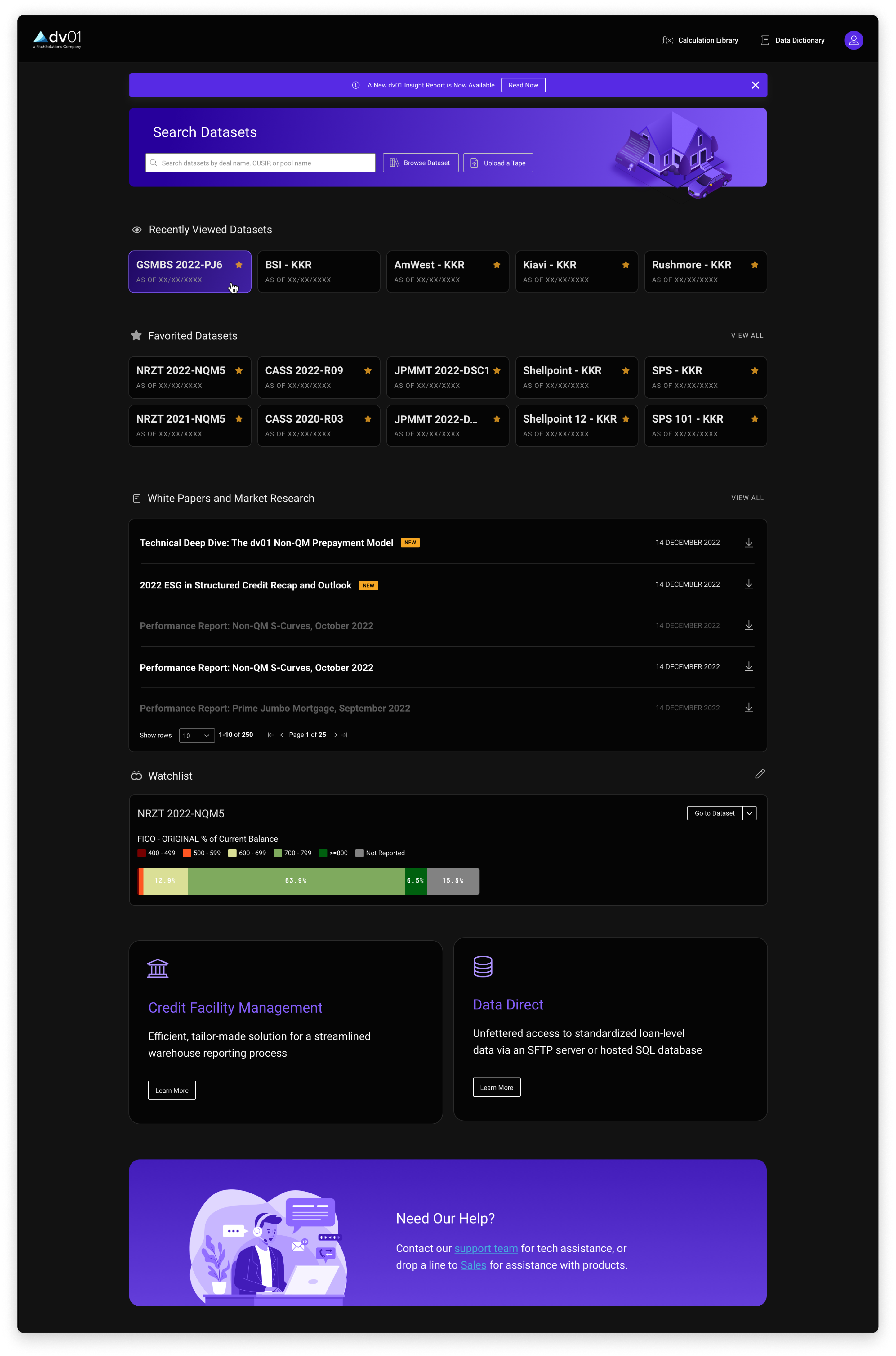Viewport: 896px width, 1356px height.
Task: Click the Watchlist binoculars icon
Action: [136, 776]
